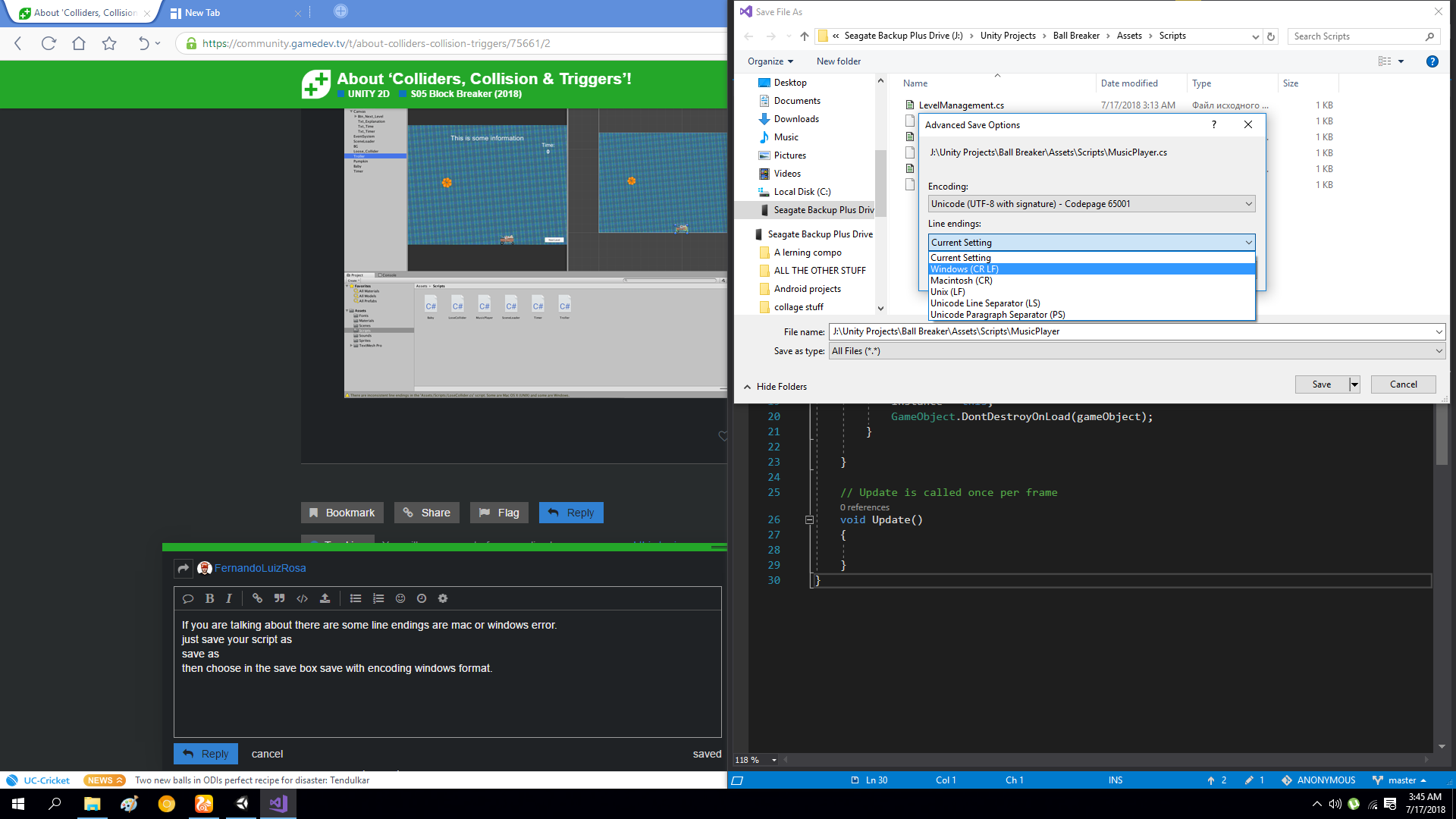Open emoji picker in reply editor
Screen dimensions: 1456x819
pyautogui.click(x=400, y=598)
